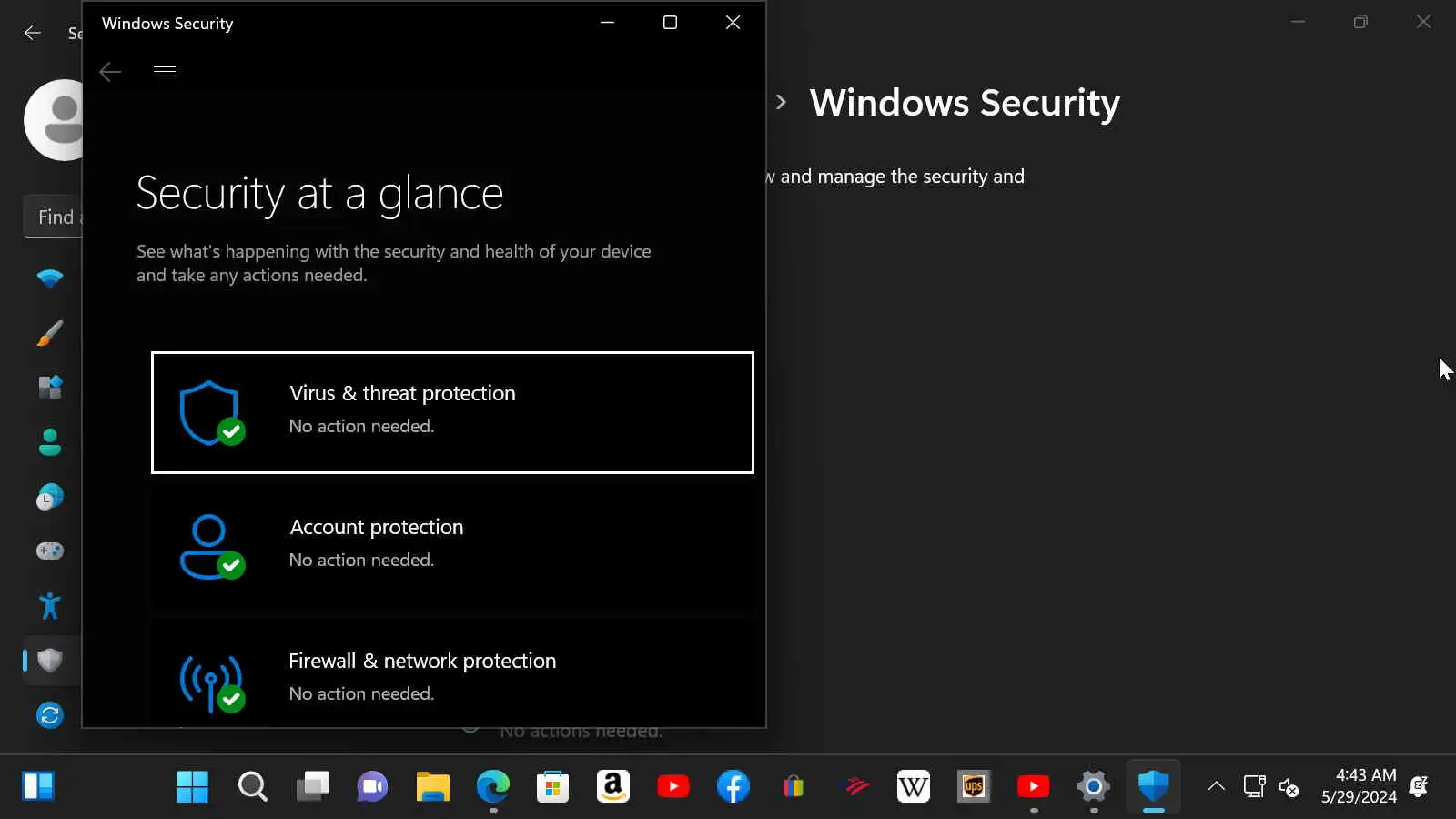Open Windows Update in the Settings sidebar
This screenshot has width=1456, height=819.
(x=50, y=715)
